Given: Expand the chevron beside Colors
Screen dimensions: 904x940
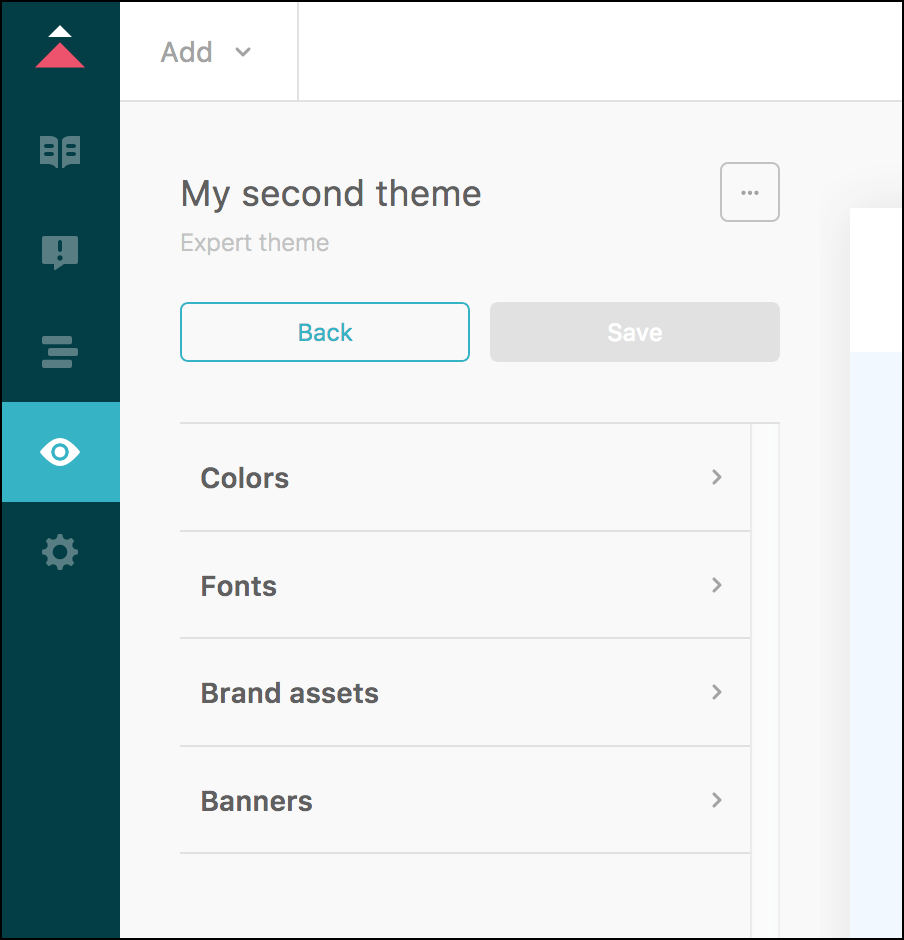Looking at the screenshot, I should coord(716,477).
